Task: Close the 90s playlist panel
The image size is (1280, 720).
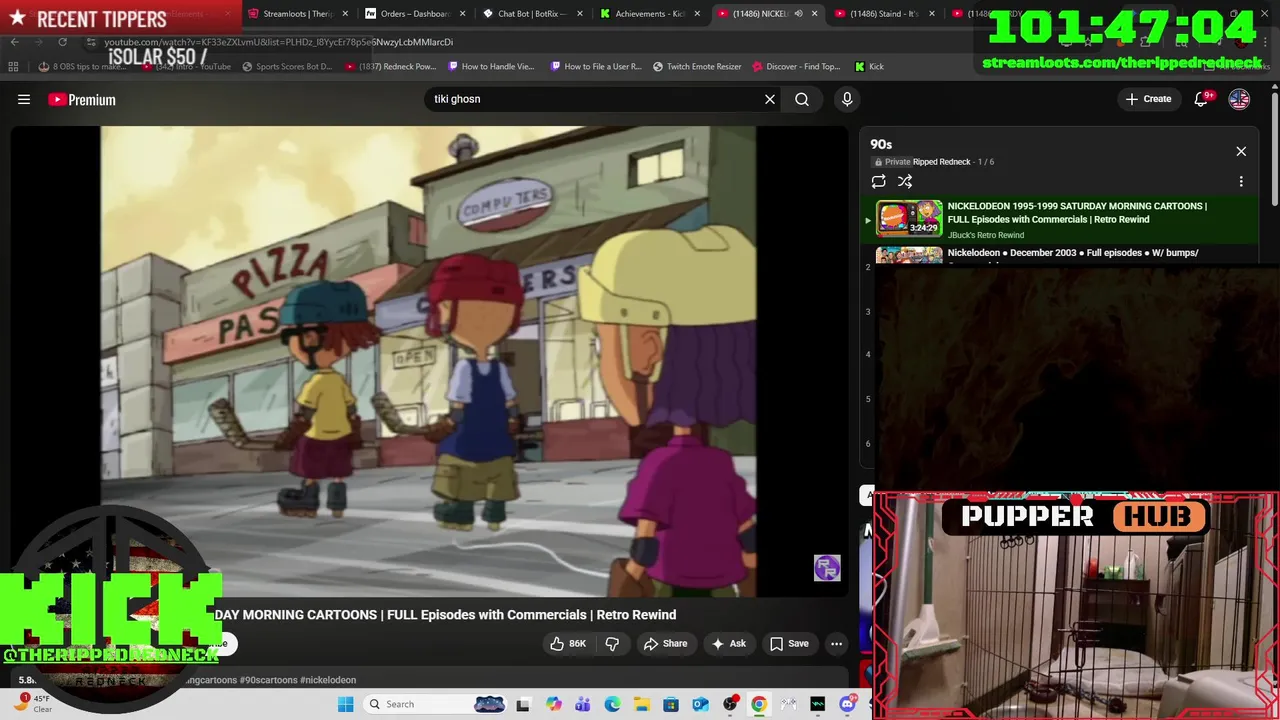Action: (1241, 151)
